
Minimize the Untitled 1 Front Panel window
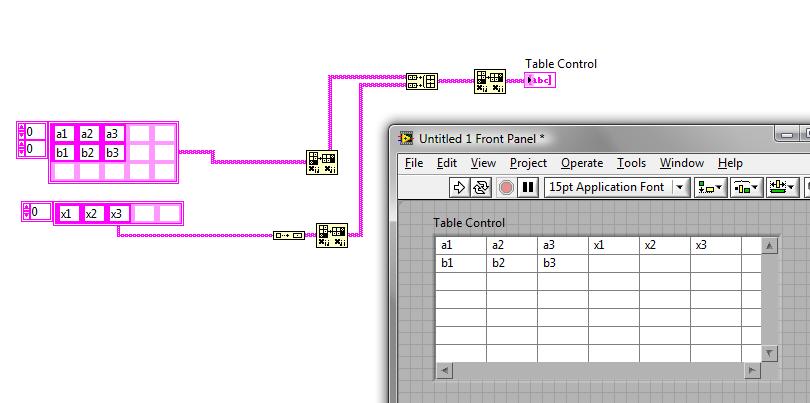pos(787,135)
